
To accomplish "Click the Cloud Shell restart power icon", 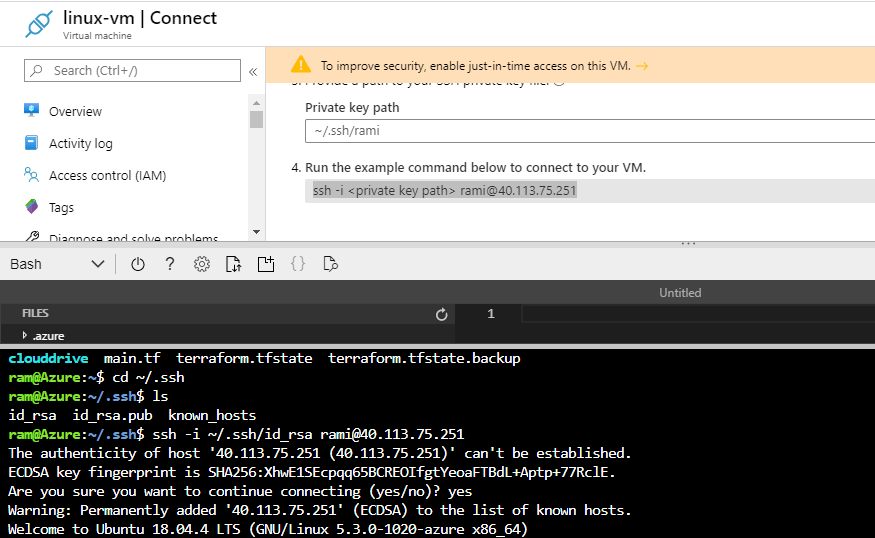I will pos(138,264).
